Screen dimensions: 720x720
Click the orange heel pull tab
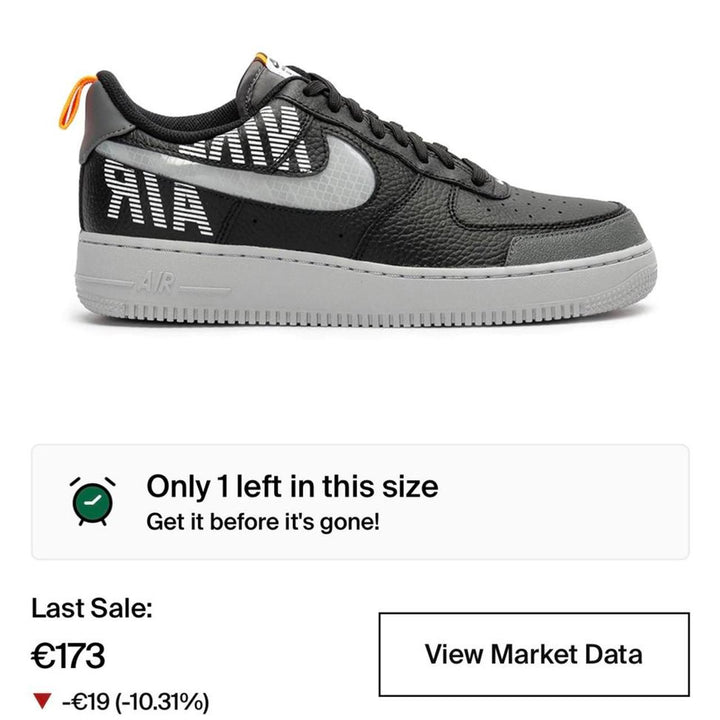pyautogui.click(x=76, y=102)
